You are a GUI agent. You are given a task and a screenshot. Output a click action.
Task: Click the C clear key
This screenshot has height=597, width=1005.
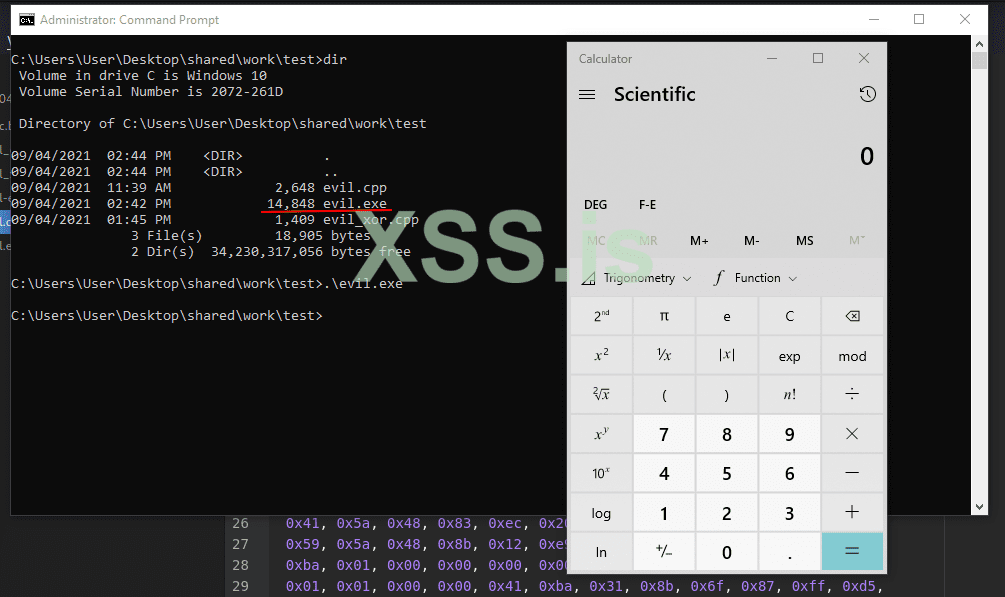[790, 316]
